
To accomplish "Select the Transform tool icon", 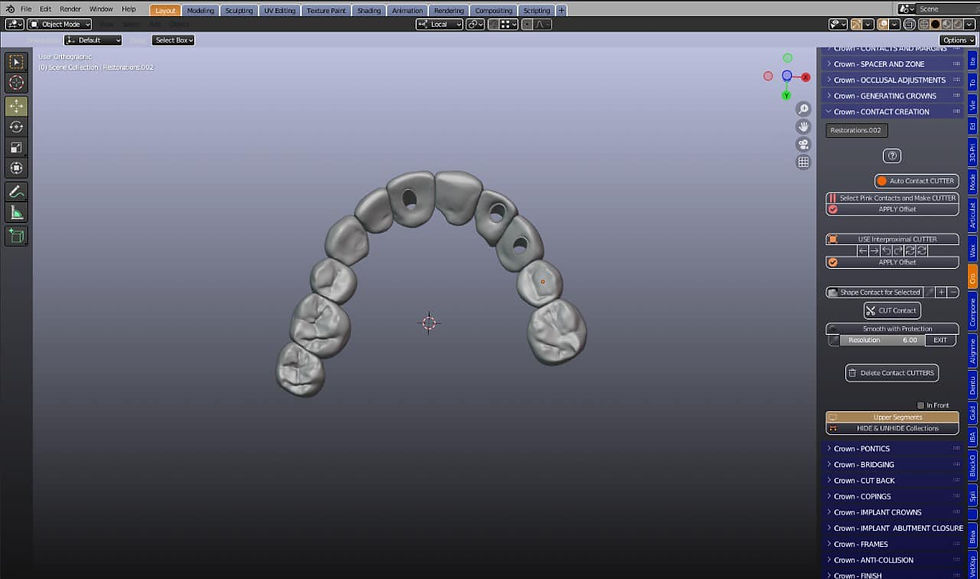I will 16,168.
